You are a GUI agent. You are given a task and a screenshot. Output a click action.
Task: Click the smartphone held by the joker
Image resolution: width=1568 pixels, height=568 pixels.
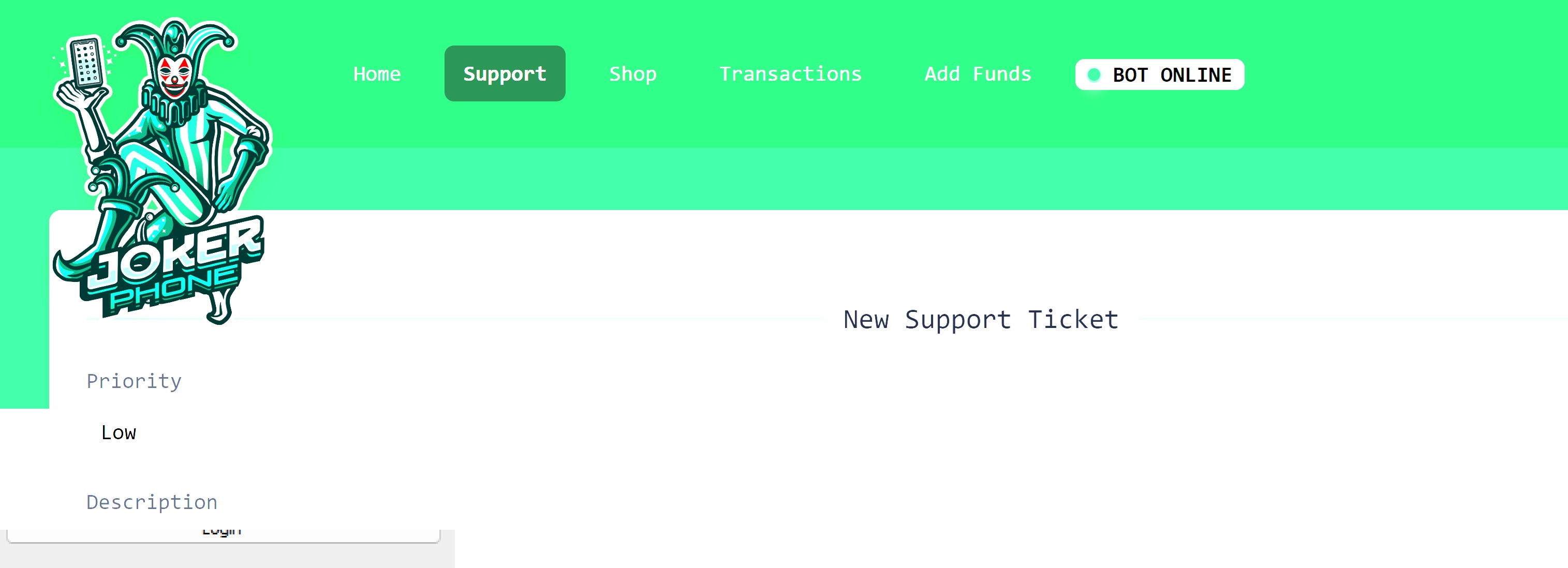[x=87, y=63]
